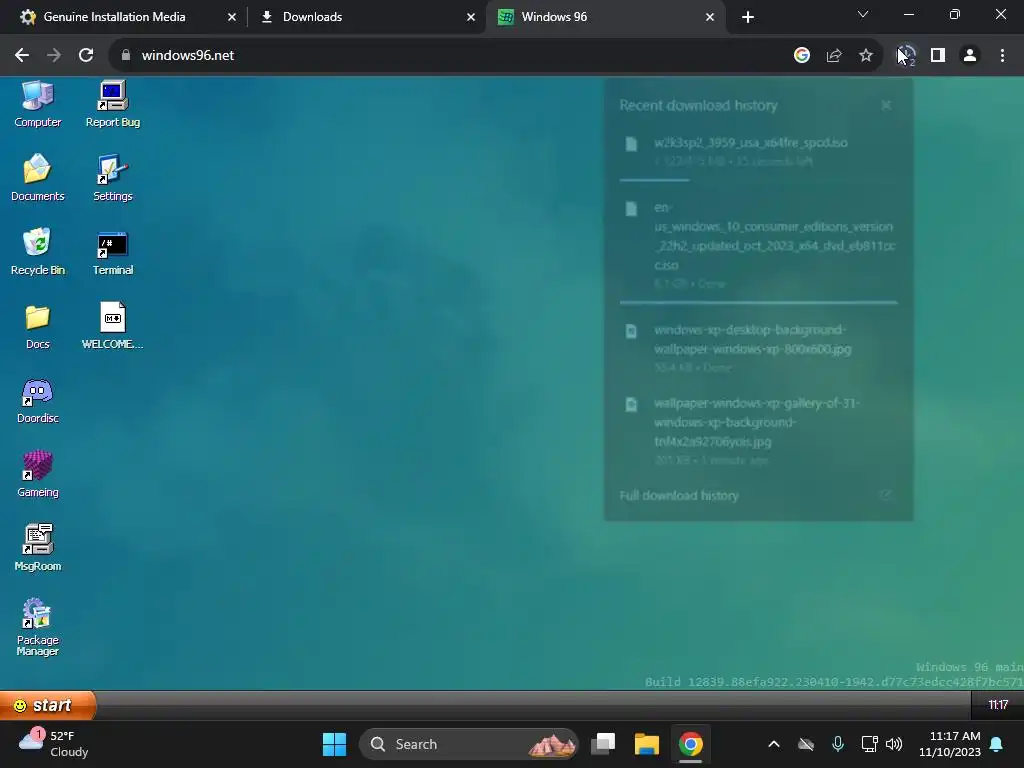
Task: Open the Report Bug shortcut
Action: tap(112, 104)
